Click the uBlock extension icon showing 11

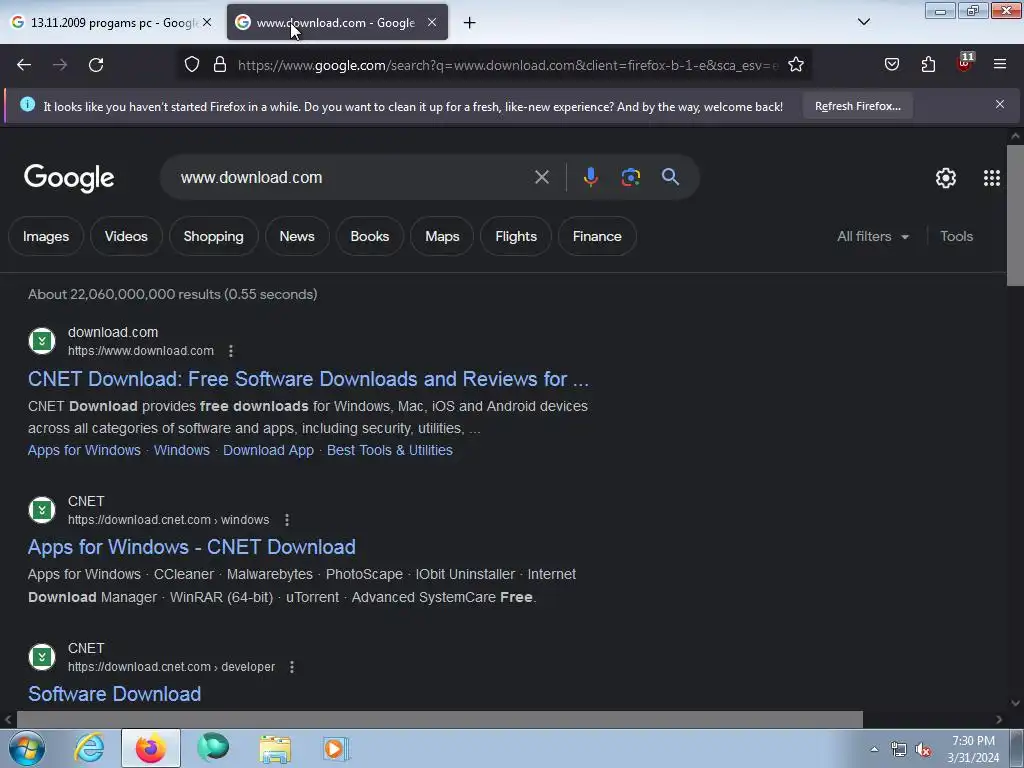(x=965, y=63)
